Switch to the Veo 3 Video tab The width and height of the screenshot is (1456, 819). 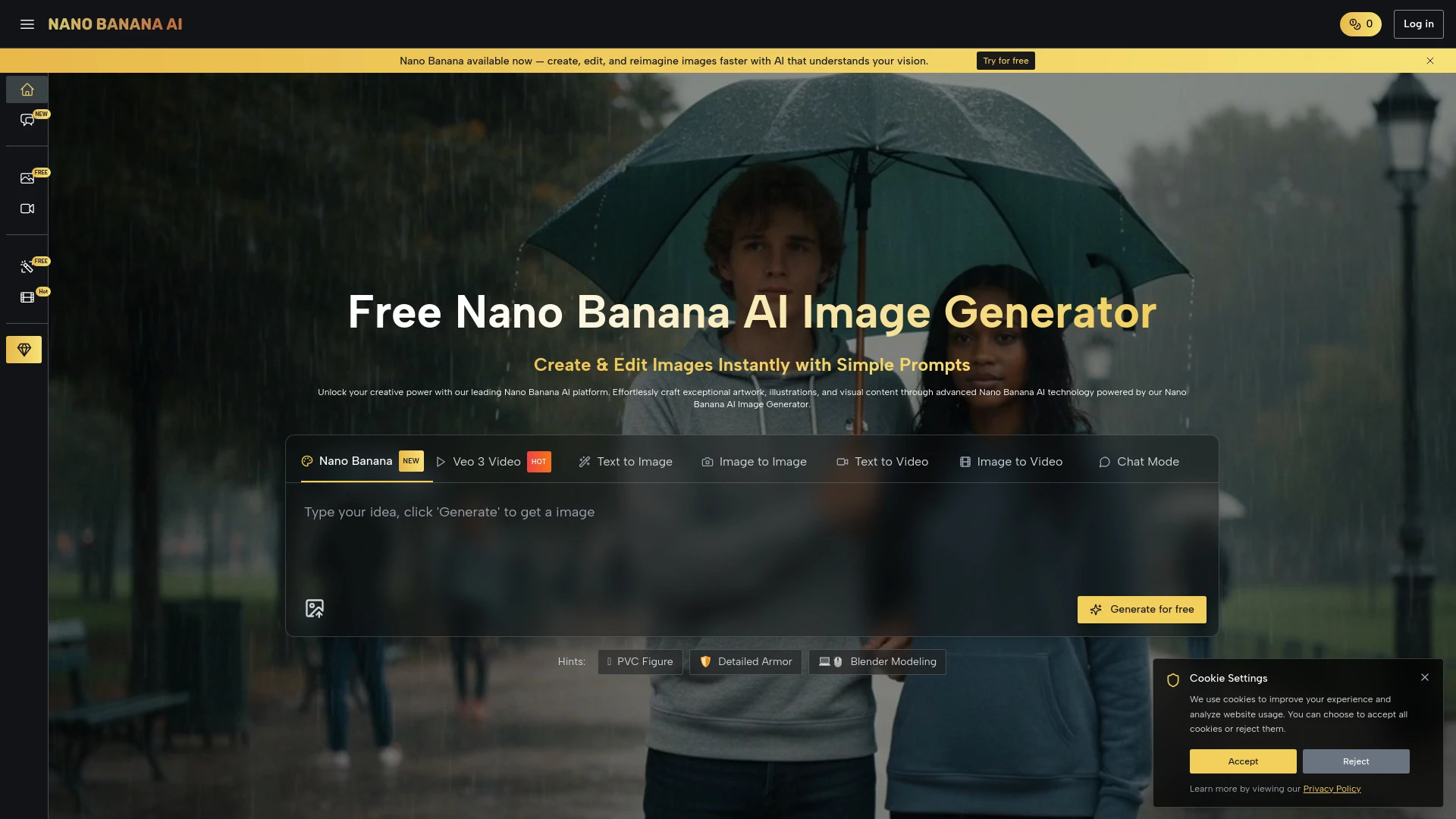[485, 461]
